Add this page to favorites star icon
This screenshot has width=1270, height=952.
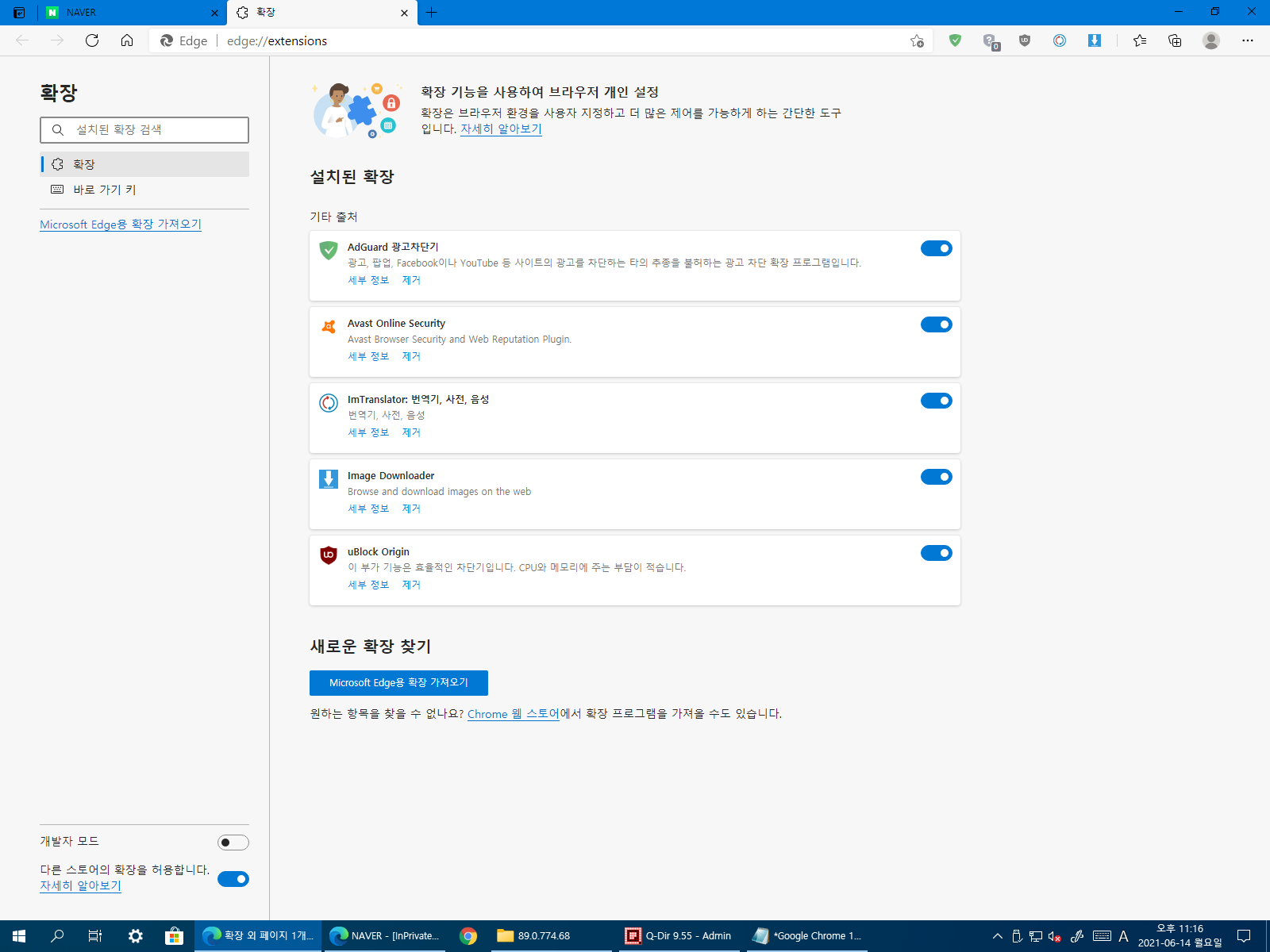pos(917,40)
